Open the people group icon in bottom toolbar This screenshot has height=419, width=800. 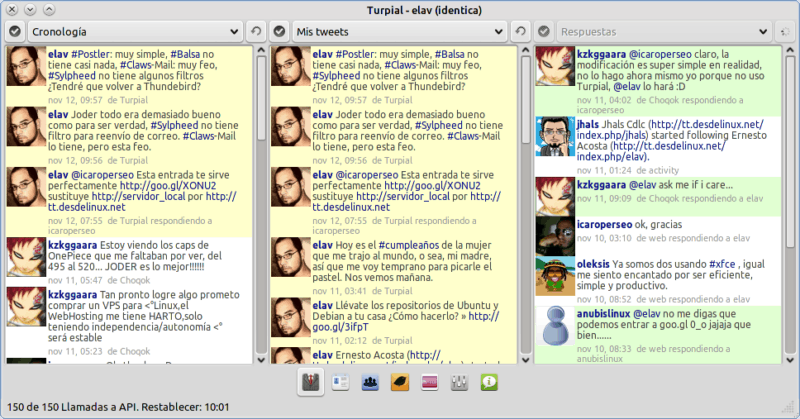pyautogui.click(x=371, y=382)
